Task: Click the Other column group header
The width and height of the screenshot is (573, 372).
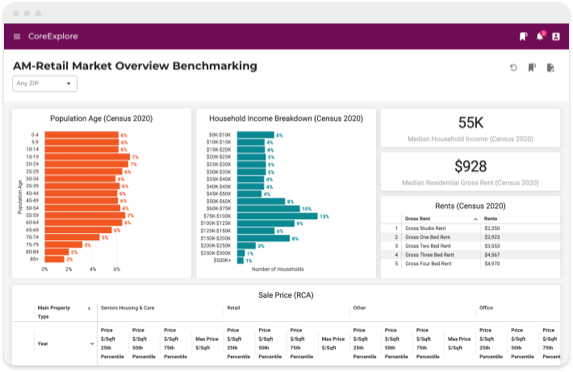Action: click(x=359, y=308)
